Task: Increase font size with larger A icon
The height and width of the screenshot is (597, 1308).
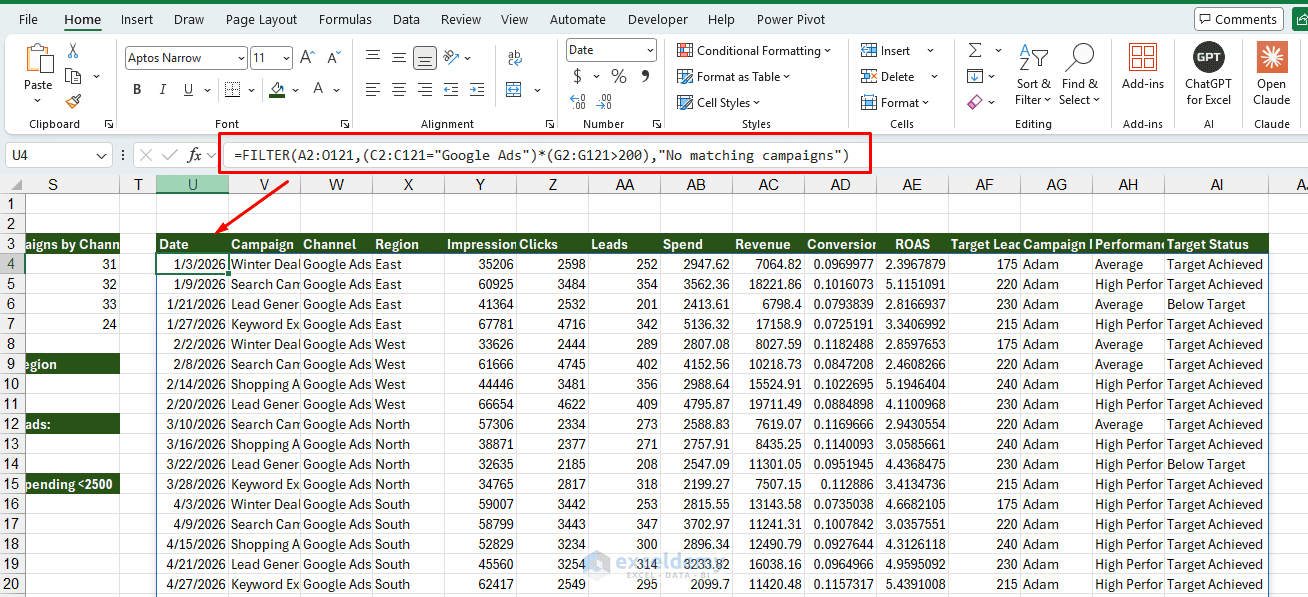Action: pos(307,58)
